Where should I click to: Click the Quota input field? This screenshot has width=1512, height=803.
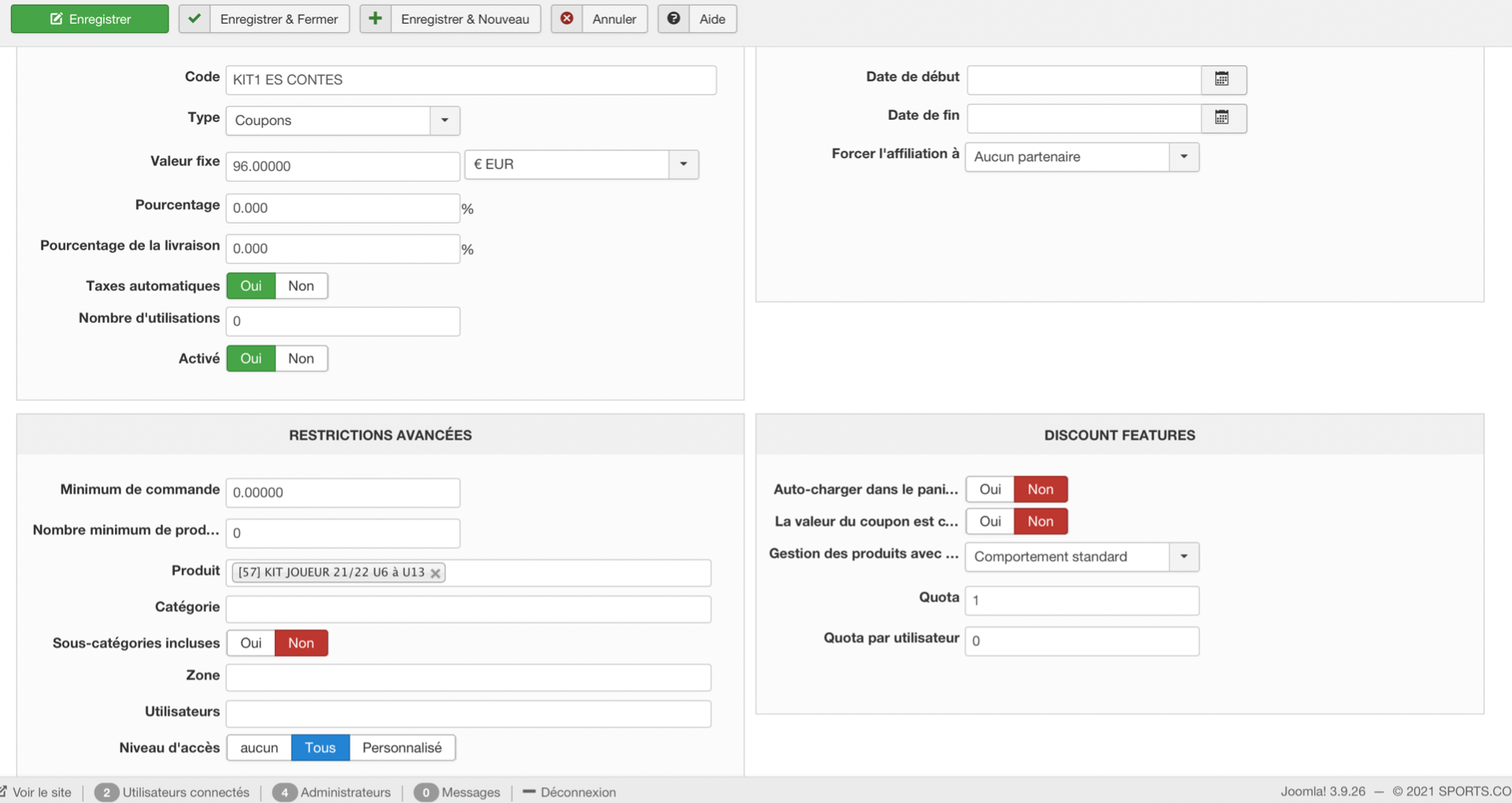(1081, 601)
